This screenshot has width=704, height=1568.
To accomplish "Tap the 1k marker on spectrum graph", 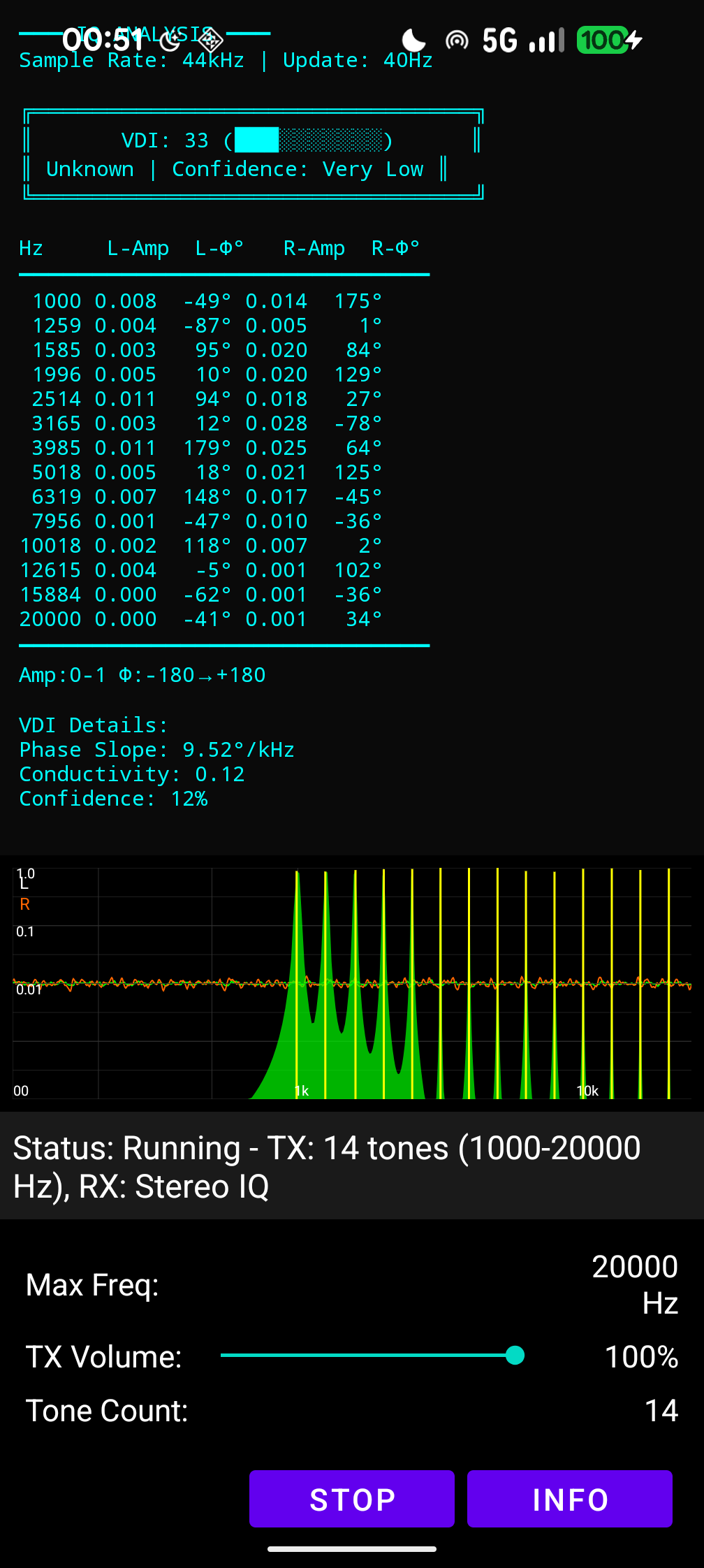I will click(302, 1091).
